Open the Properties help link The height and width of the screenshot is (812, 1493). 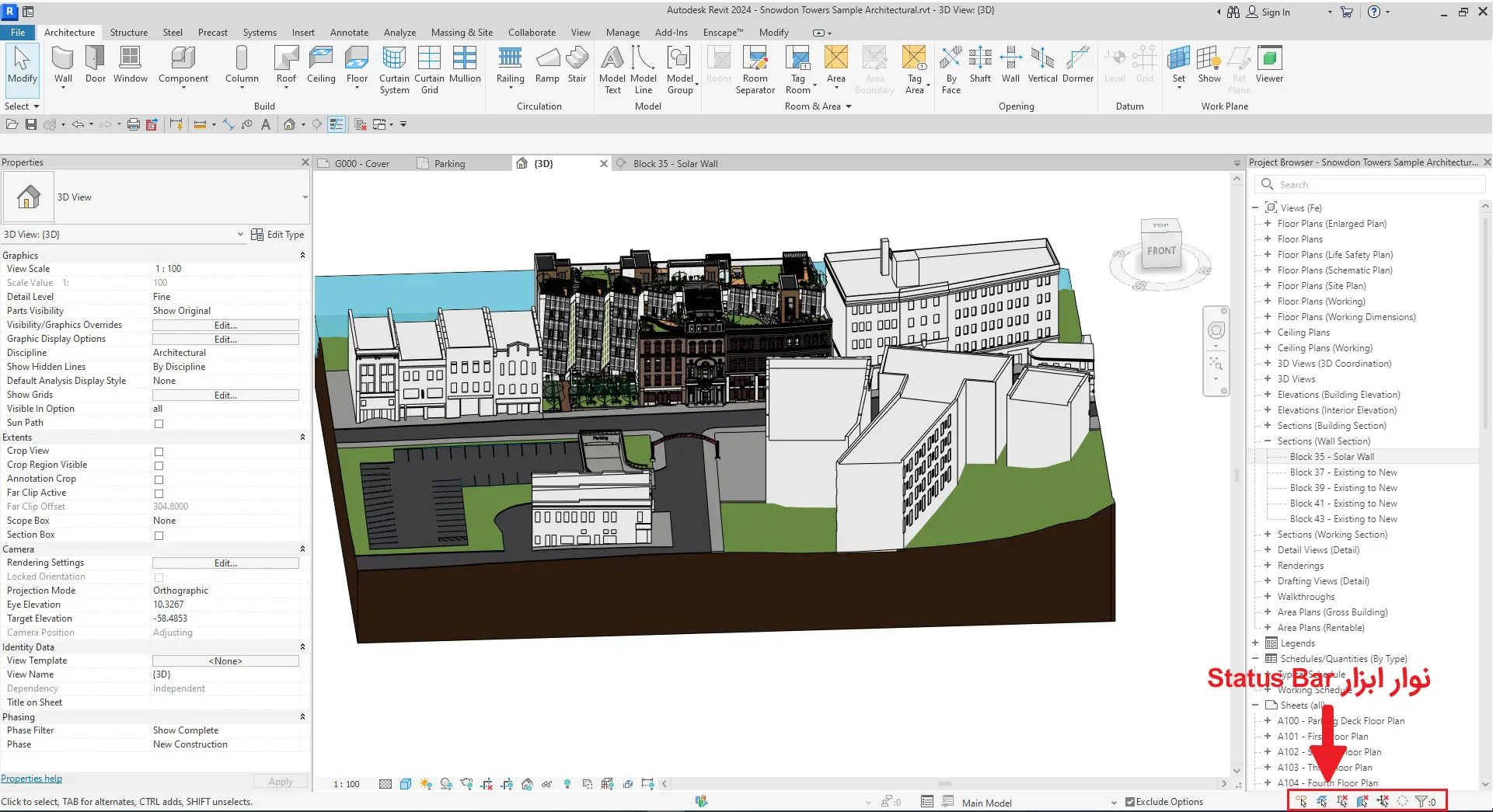point(32,779)
